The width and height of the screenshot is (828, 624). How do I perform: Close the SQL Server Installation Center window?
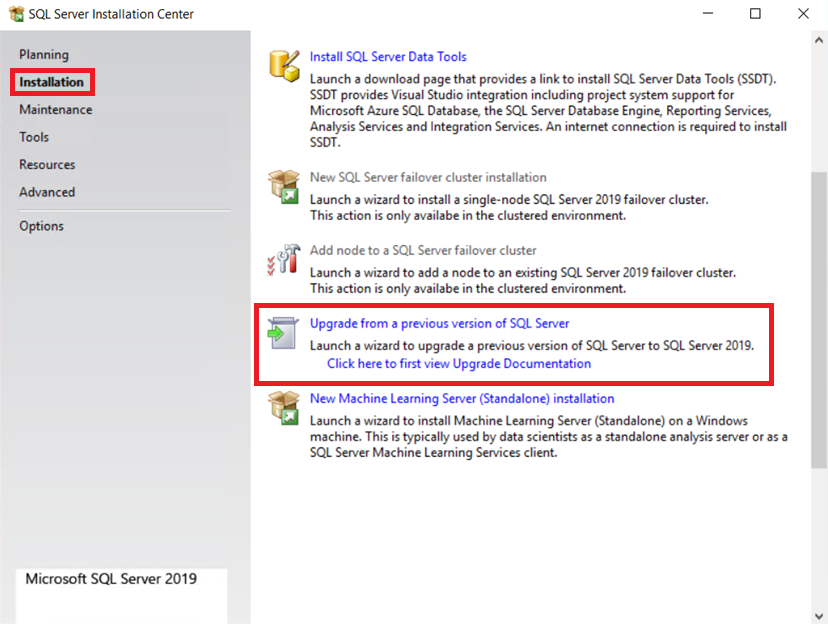coord(803,13)
